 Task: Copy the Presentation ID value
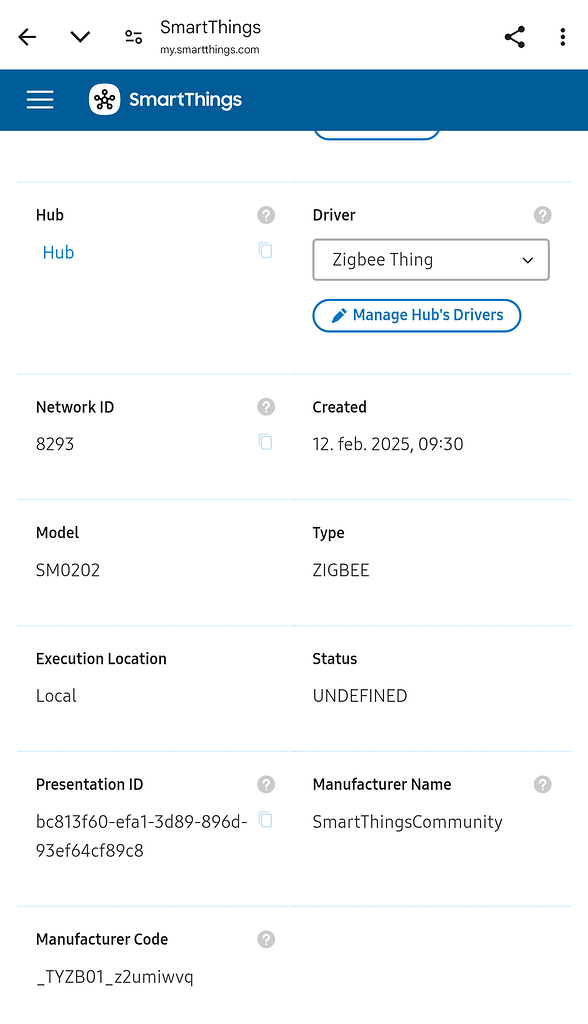(x=265, y=819)
